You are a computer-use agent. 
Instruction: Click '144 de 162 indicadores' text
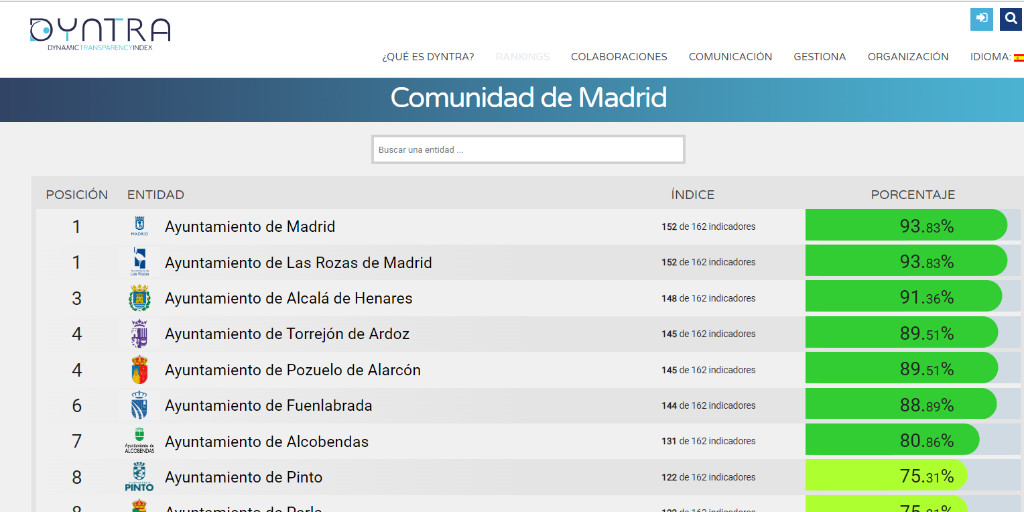tap(709, 406)
